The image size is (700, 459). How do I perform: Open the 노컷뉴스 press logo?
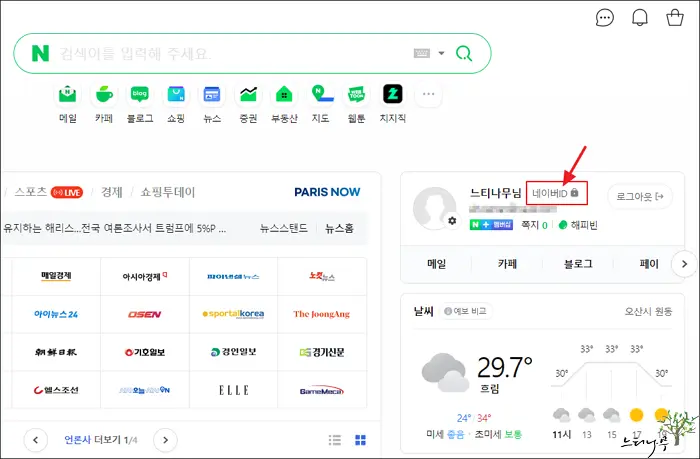[x=322, y=276]
